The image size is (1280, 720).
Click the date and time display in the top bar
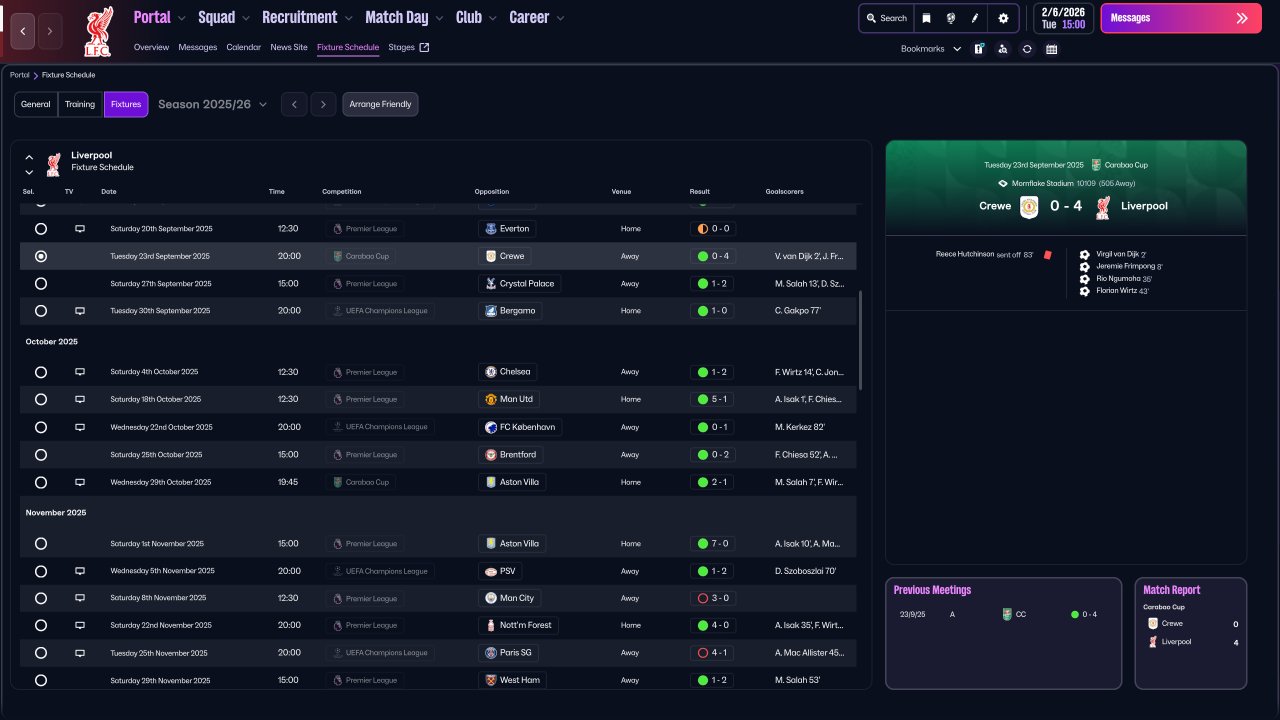click(x=1063, y=18)
